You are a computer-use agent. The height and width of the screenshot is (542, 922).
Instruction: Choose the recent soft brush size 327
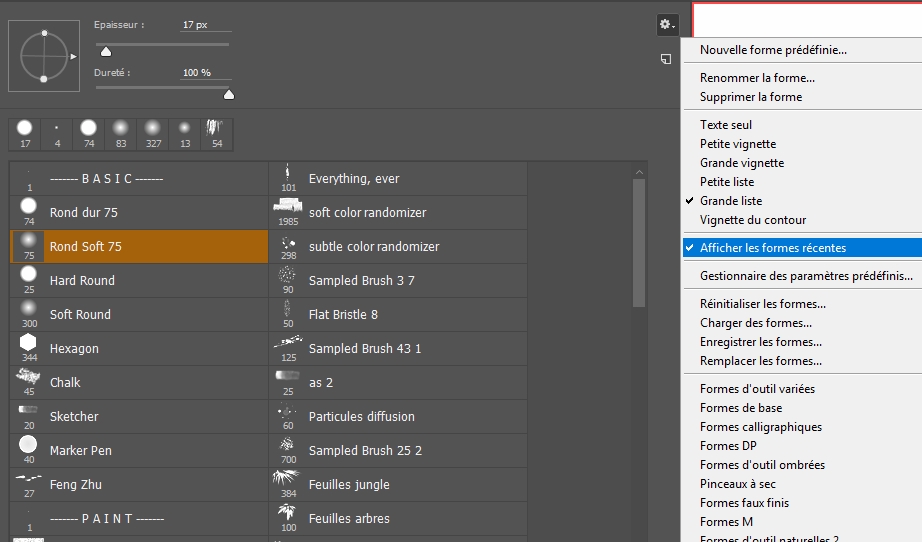pos(152,133)
